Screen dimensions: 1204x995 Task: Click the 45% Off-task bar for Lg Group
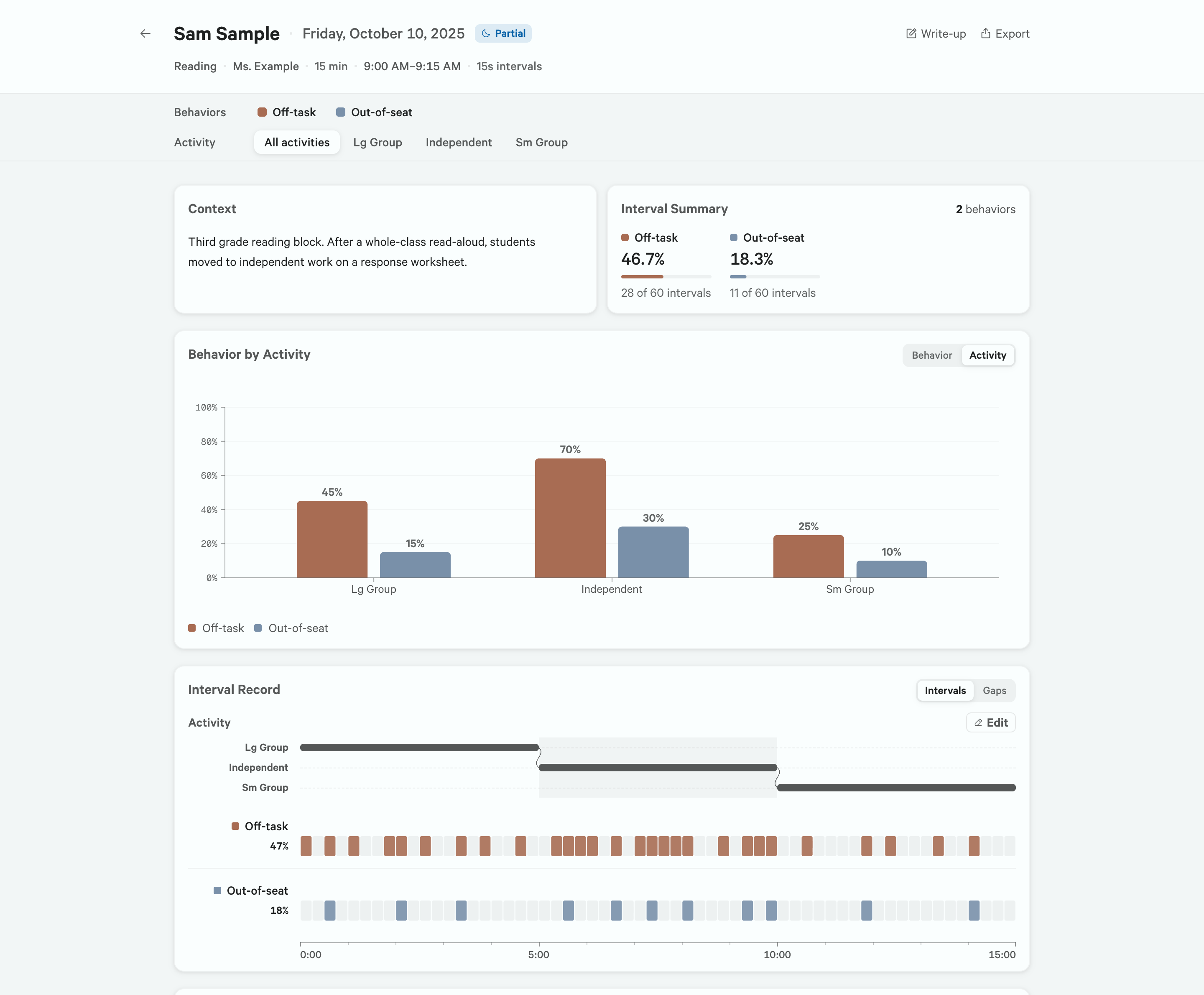coord(332,539)
